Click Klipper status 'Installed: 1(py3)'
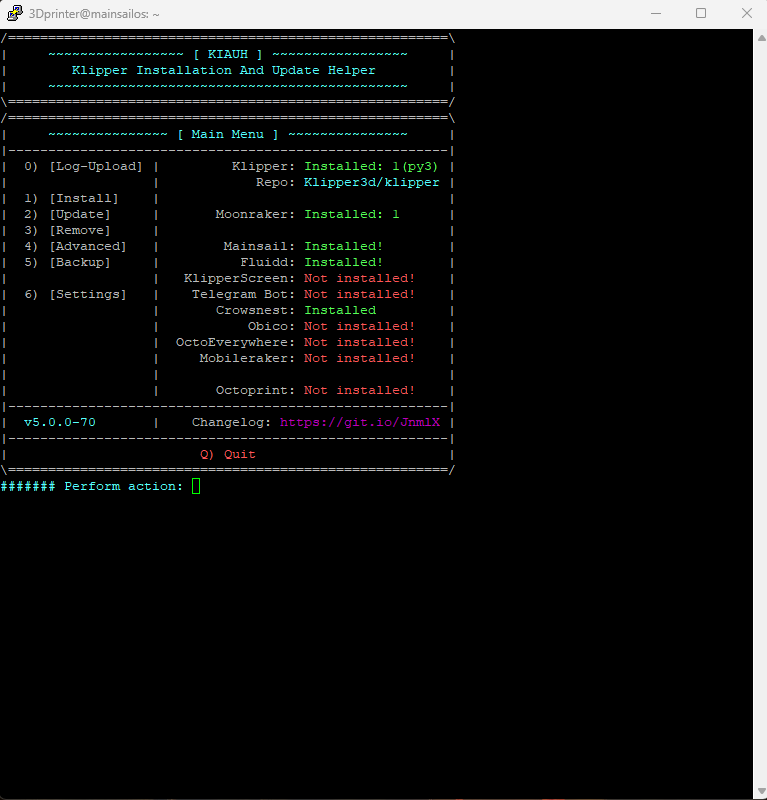Image resolution: width=767 pixels, height=800 pixels. 372,166
